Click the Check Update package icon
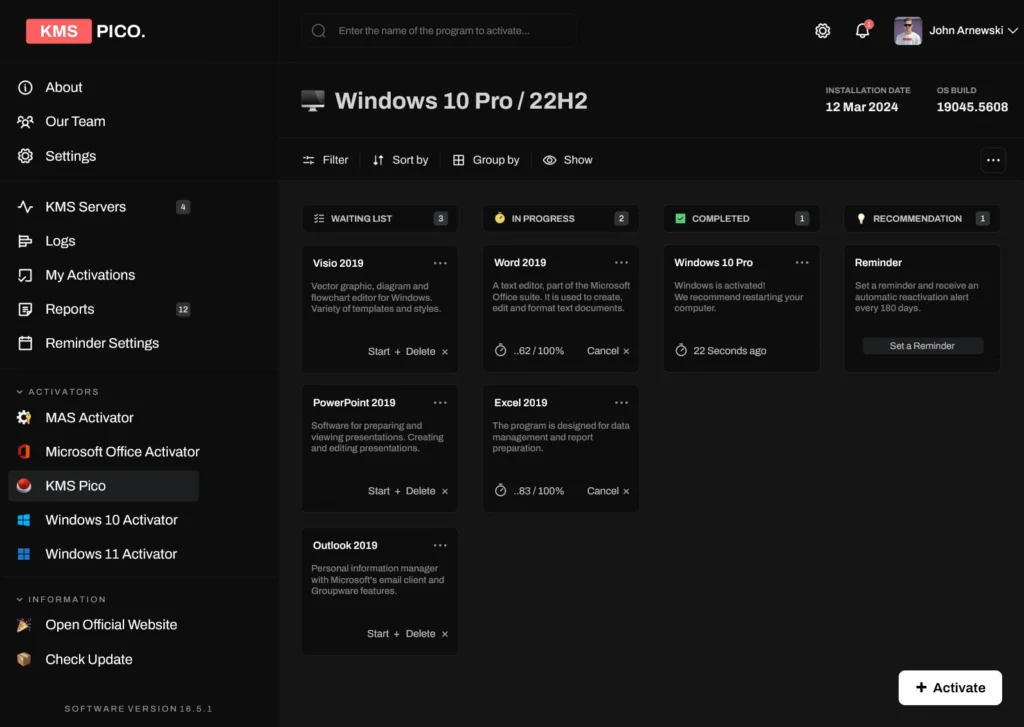Image resolution: width=1024 pixels, height=727 pixels. coord(25,660)
